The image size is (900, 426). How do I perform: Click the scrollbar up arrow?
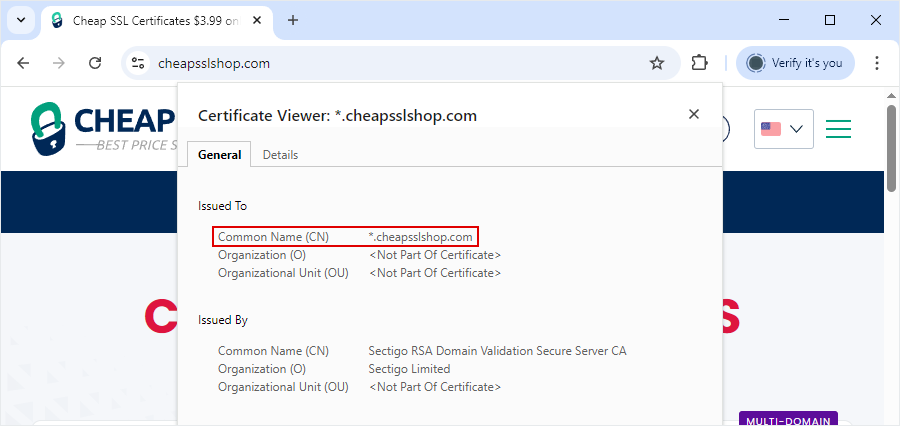click(891, 95)
